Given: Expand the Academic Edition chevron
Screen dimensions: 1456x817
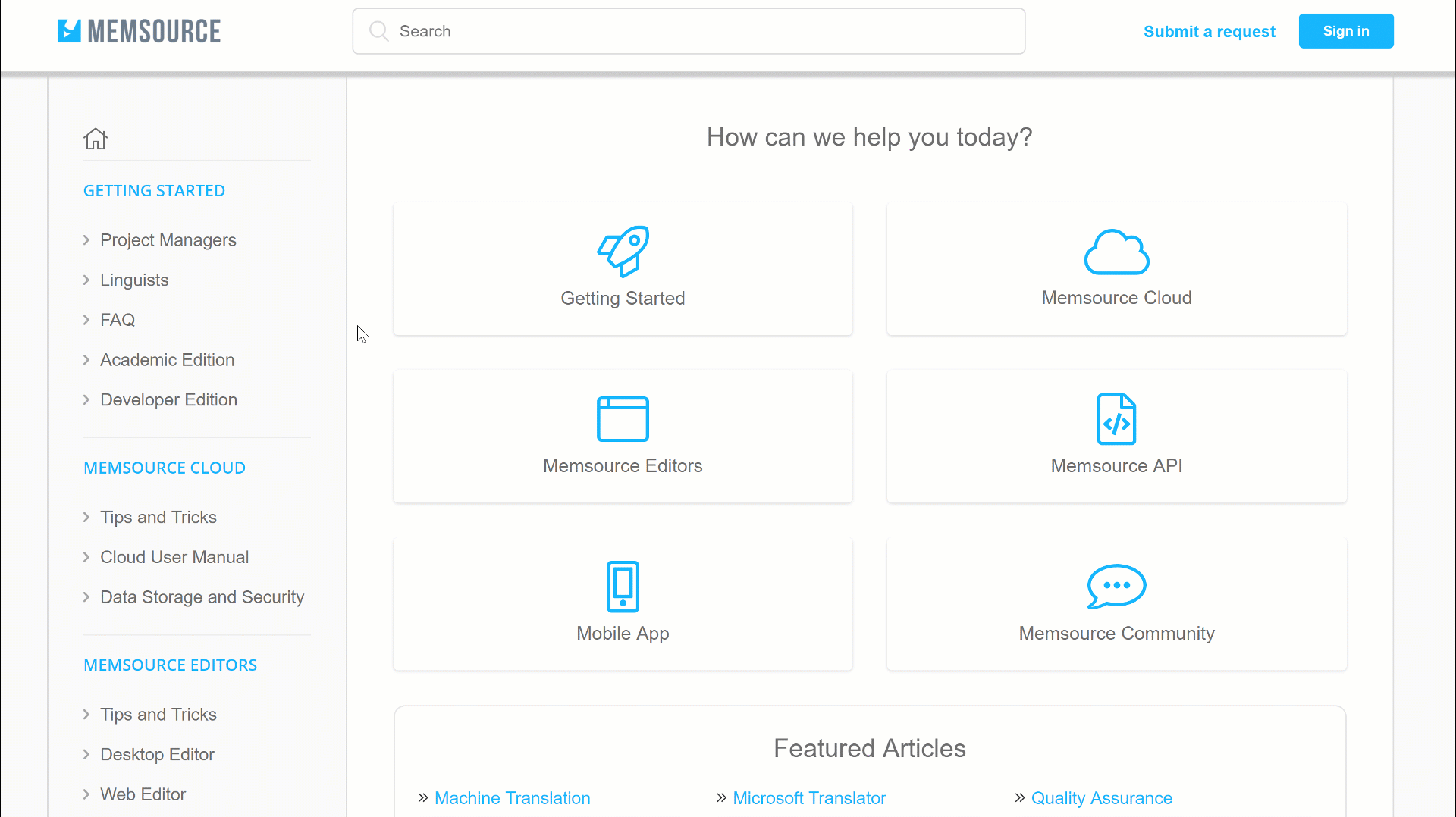Looking at the screenshot, I should (86, 360).
